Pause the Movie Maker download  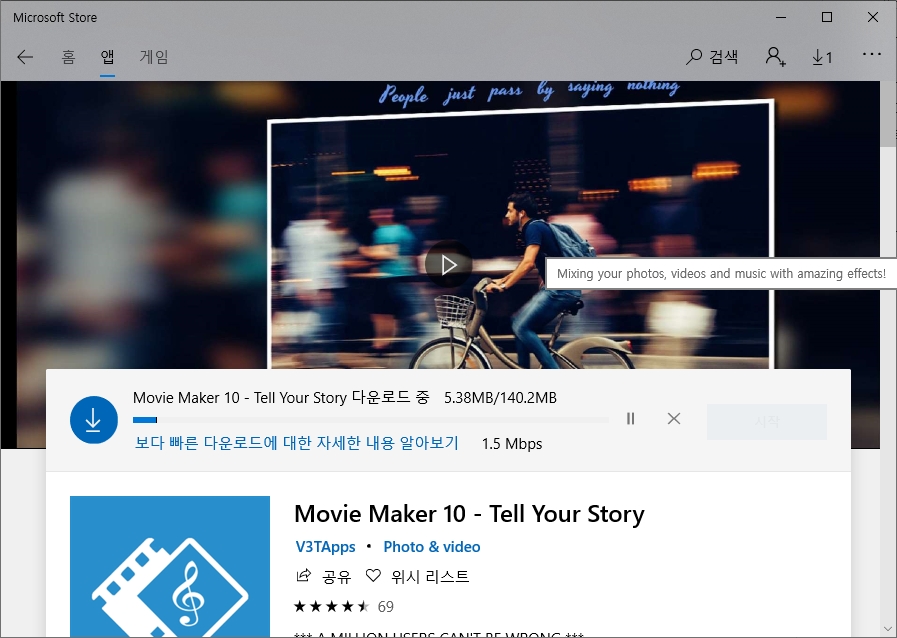pos(630,419)
